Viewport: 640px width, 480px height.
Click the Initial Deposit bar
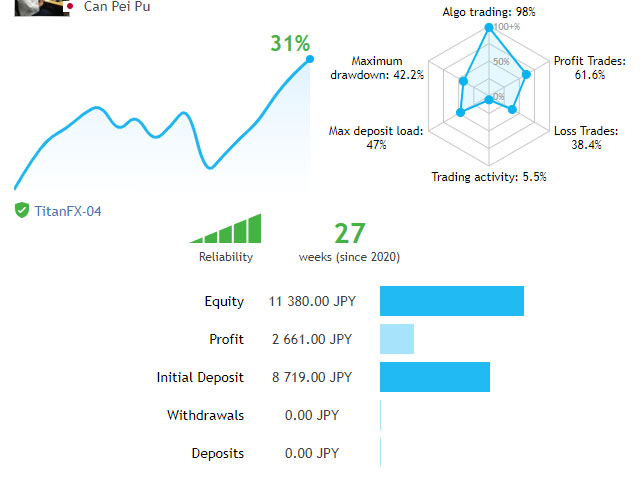click(435, 377)
